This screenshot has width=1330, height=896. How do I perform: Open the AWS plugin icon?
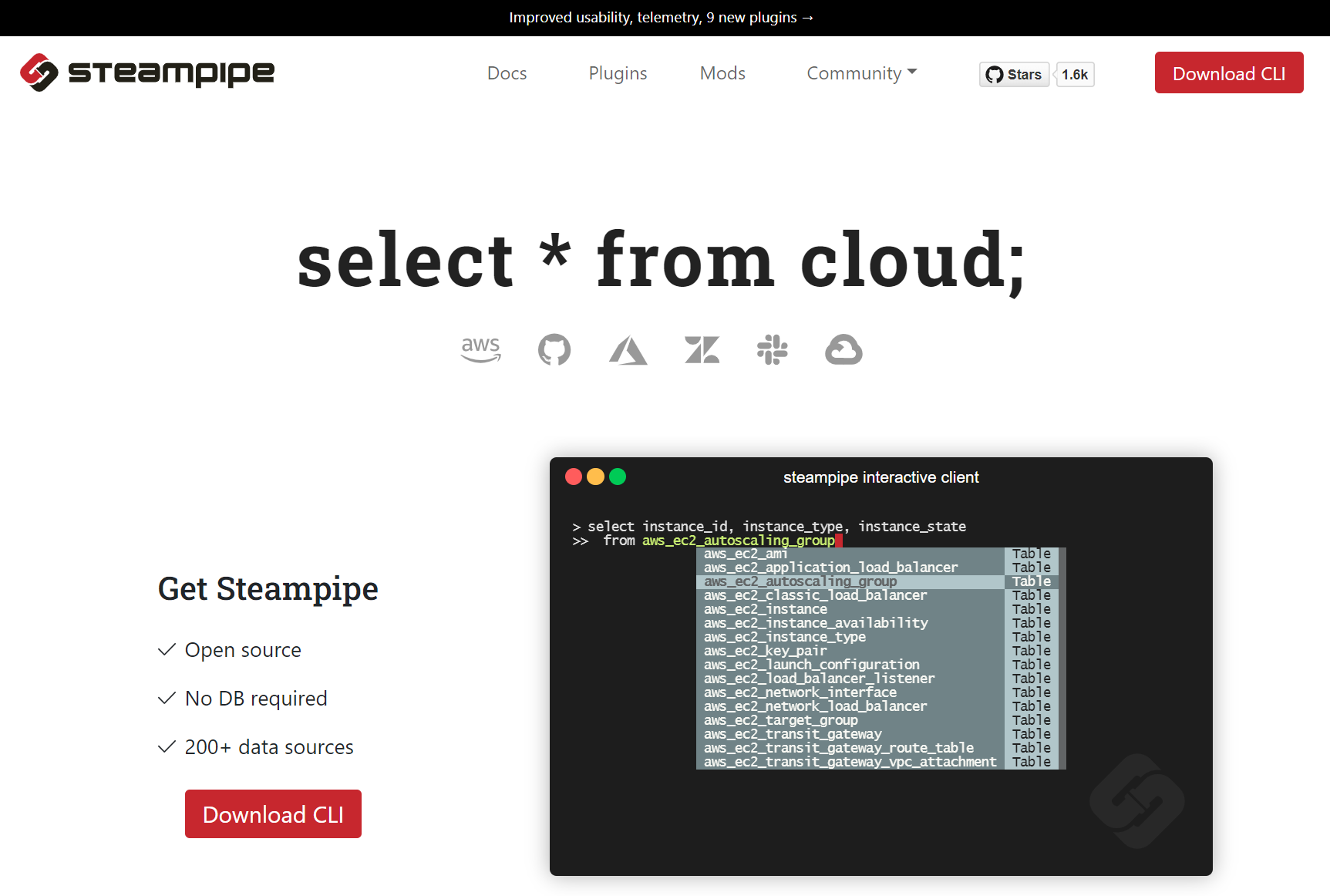coord(481,349)
